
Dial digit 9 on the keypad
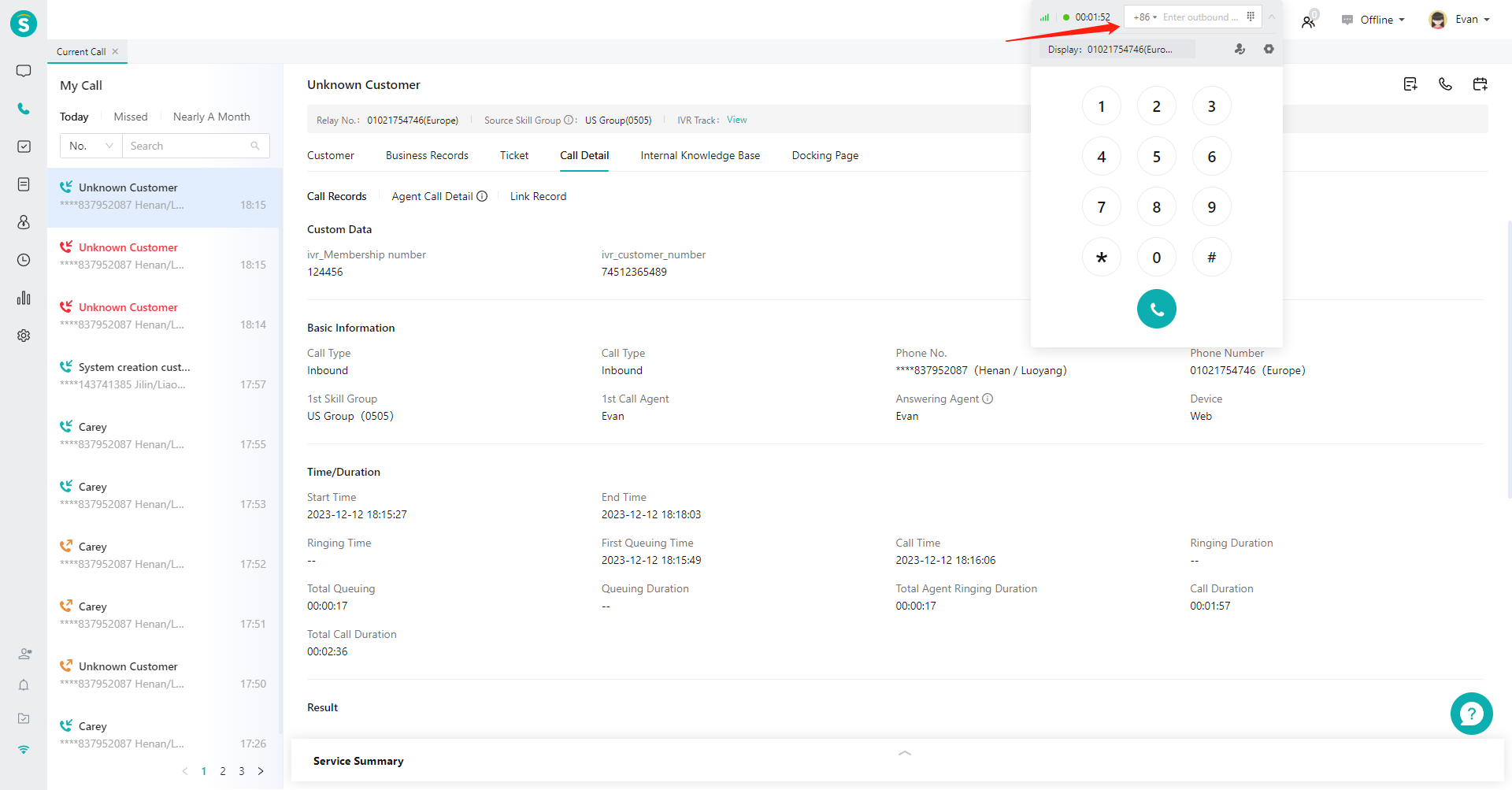click(x=1212, y=207)
